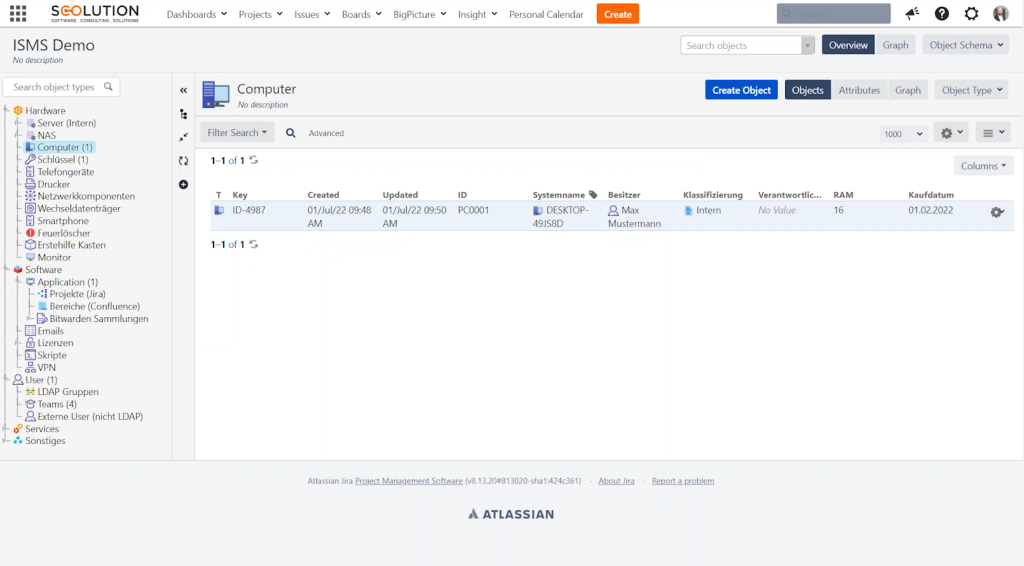Expand the Sonstiges tree node
Image resolution: width=1024 pixels, height=566 pixels.
point(6,441)
